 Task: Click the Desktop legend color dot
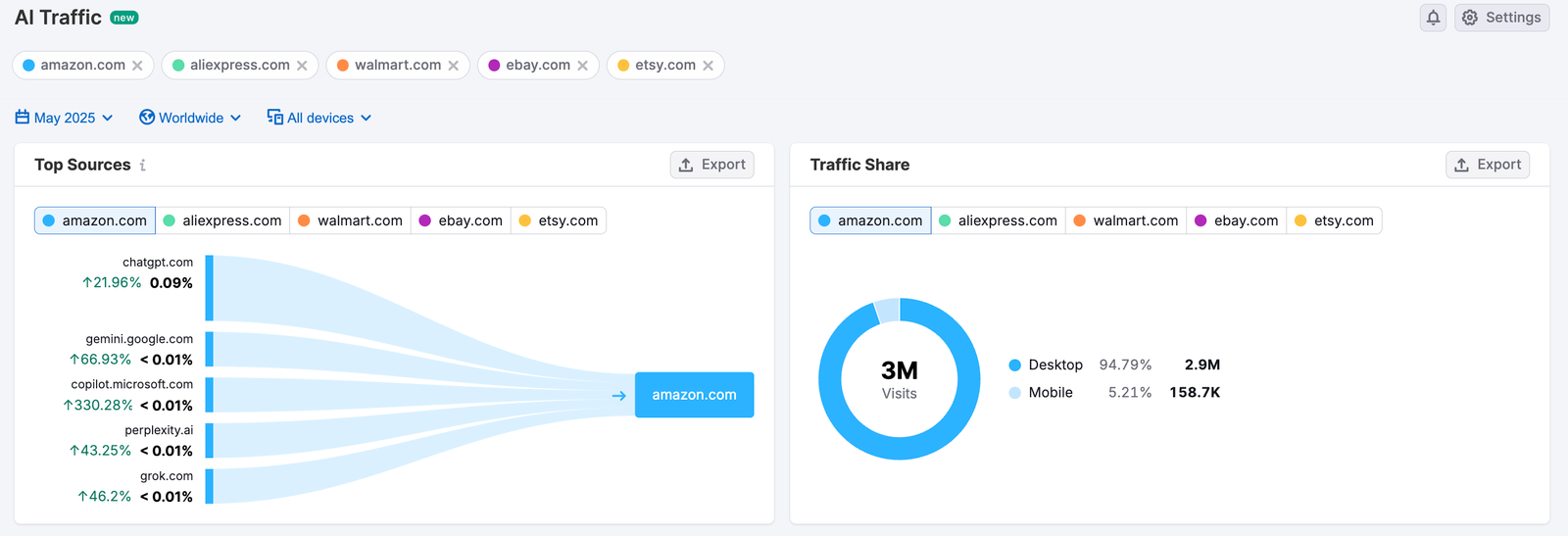click(x=1015, y=365)
